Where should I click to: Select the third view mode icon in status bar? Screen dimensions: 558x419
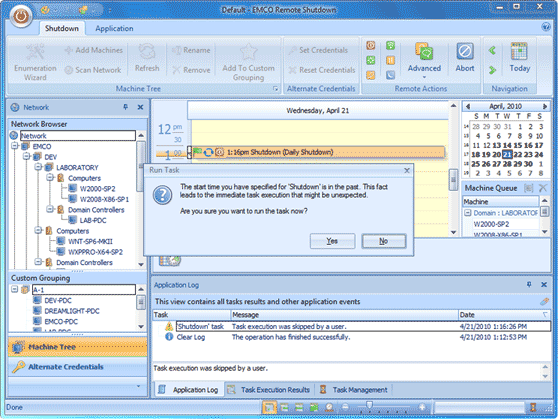[299, 407]
